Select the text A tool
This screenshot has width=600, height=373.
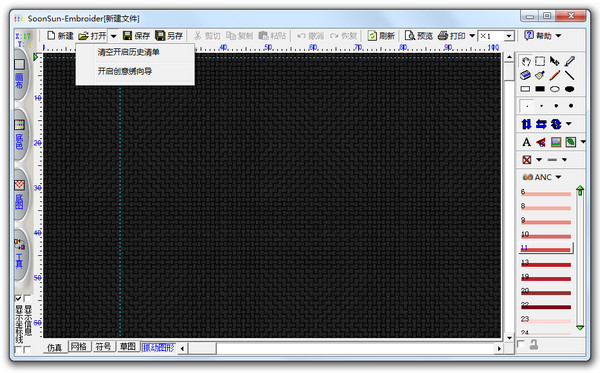click(526, 142)
